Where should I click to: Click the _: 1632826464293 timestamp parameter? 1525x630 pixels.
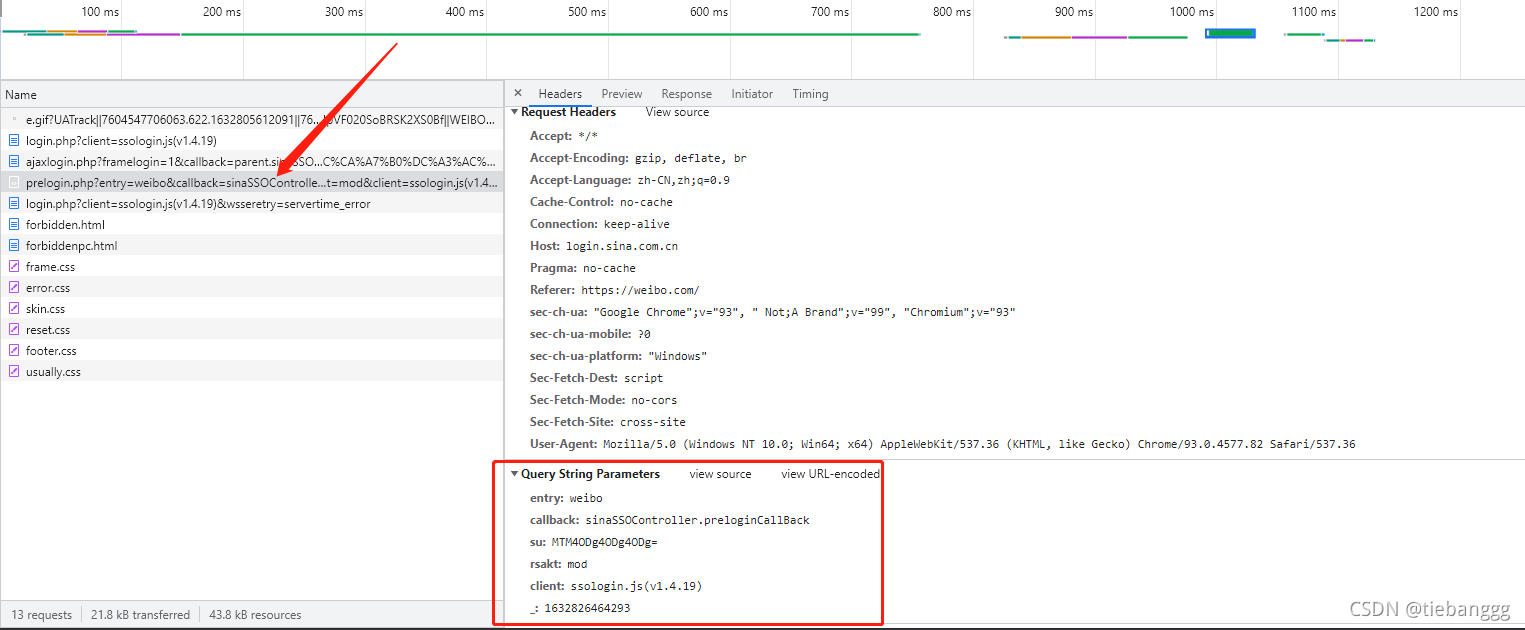580,608
